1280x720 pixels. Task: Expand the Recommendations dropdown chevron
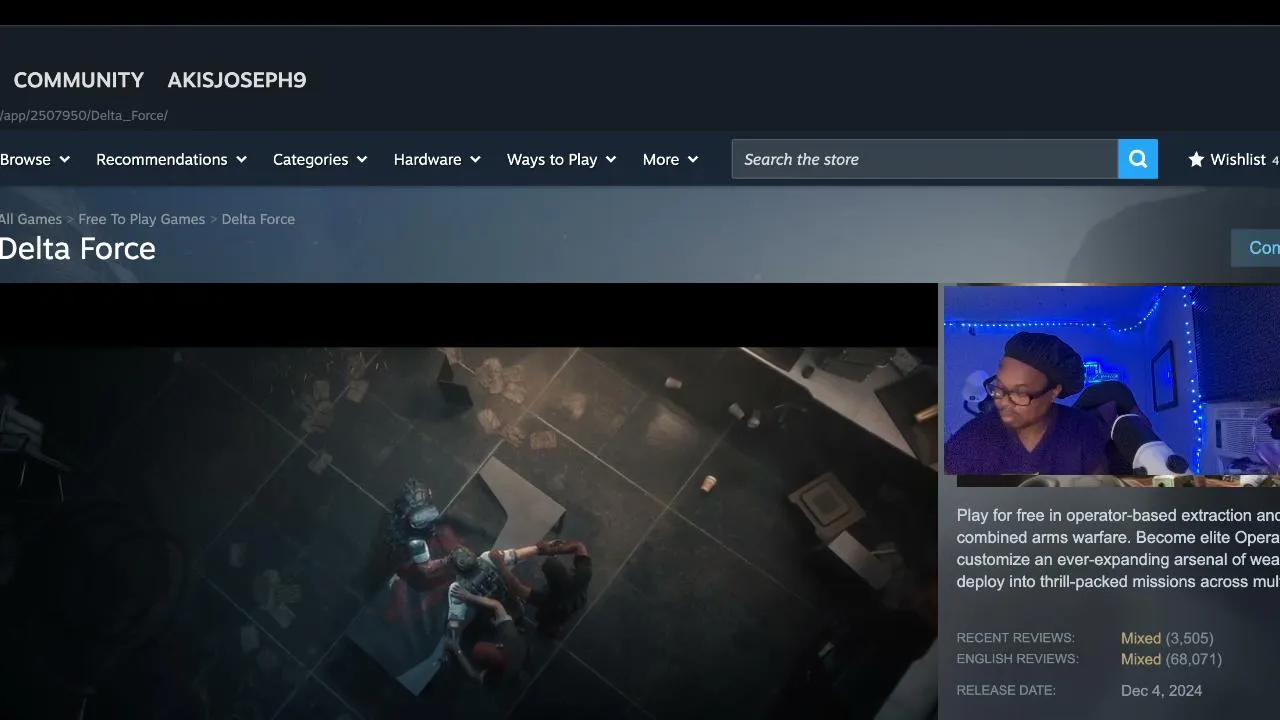pos(241,159)
